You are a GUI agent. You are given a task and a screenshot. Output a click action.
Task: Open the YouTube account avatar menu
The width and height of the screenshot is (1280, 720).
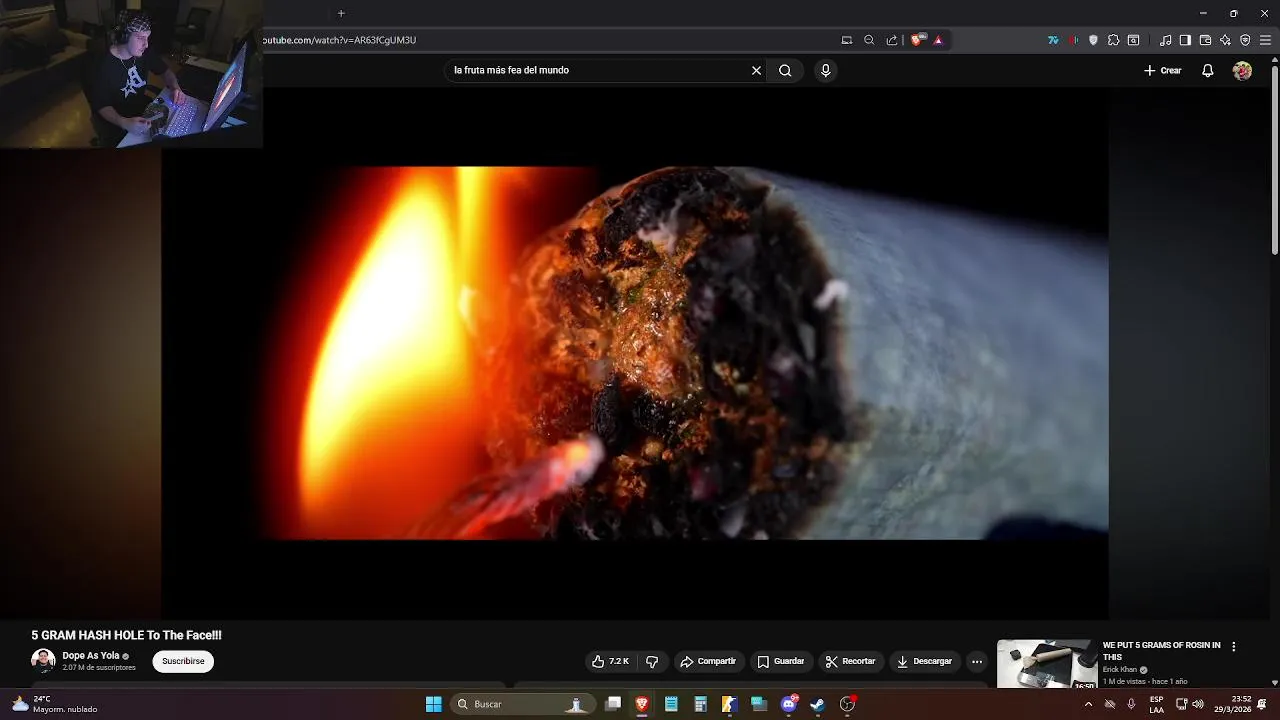[1242, 71]
